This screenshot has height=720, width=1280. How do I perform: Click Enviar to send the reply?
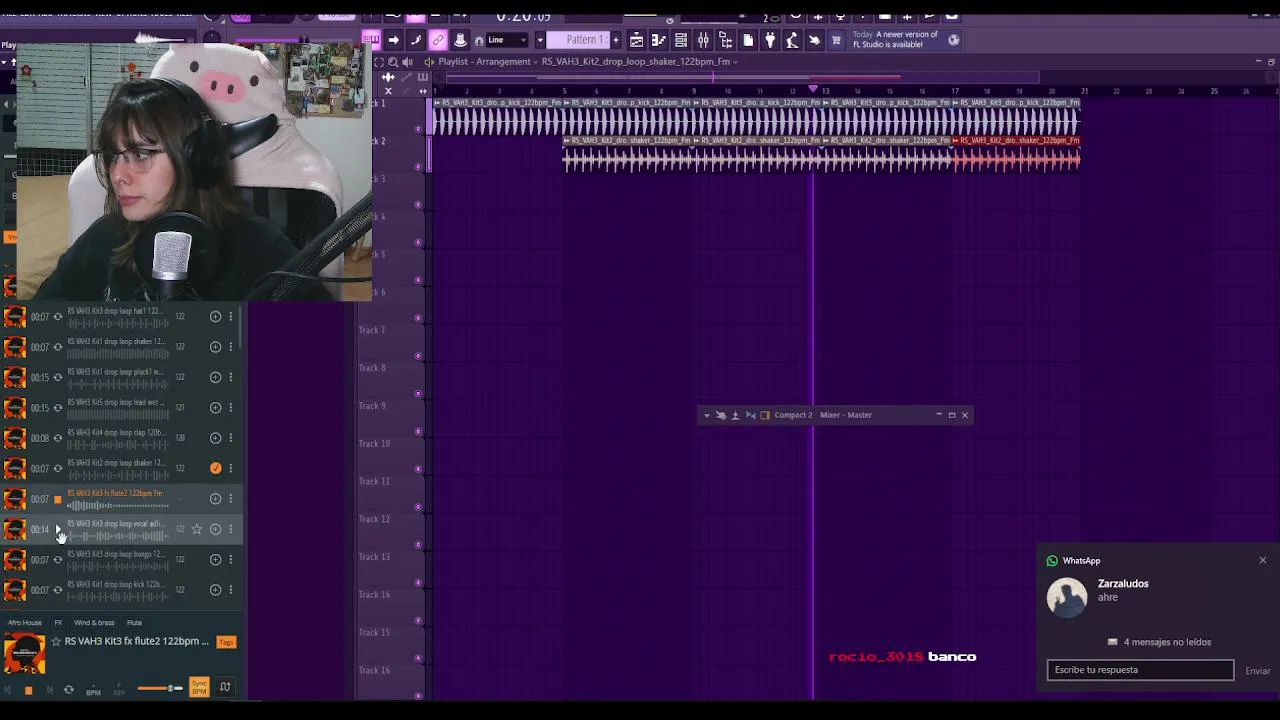point(1257,671)
